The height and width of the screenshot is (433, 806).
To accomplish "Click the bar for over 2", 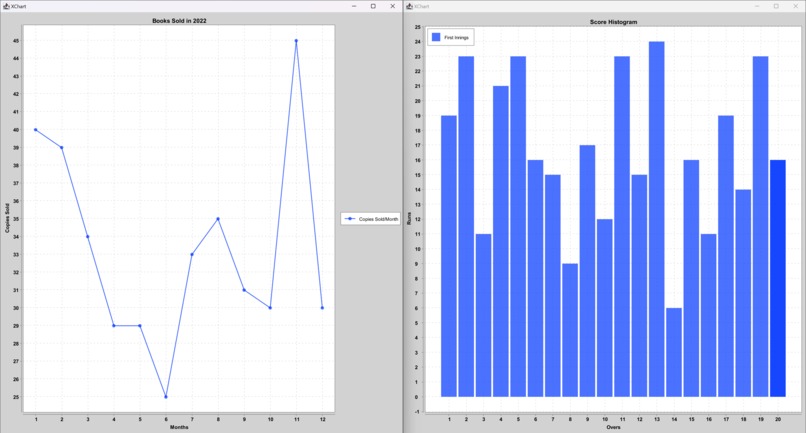I will click(x=466, y=227).
